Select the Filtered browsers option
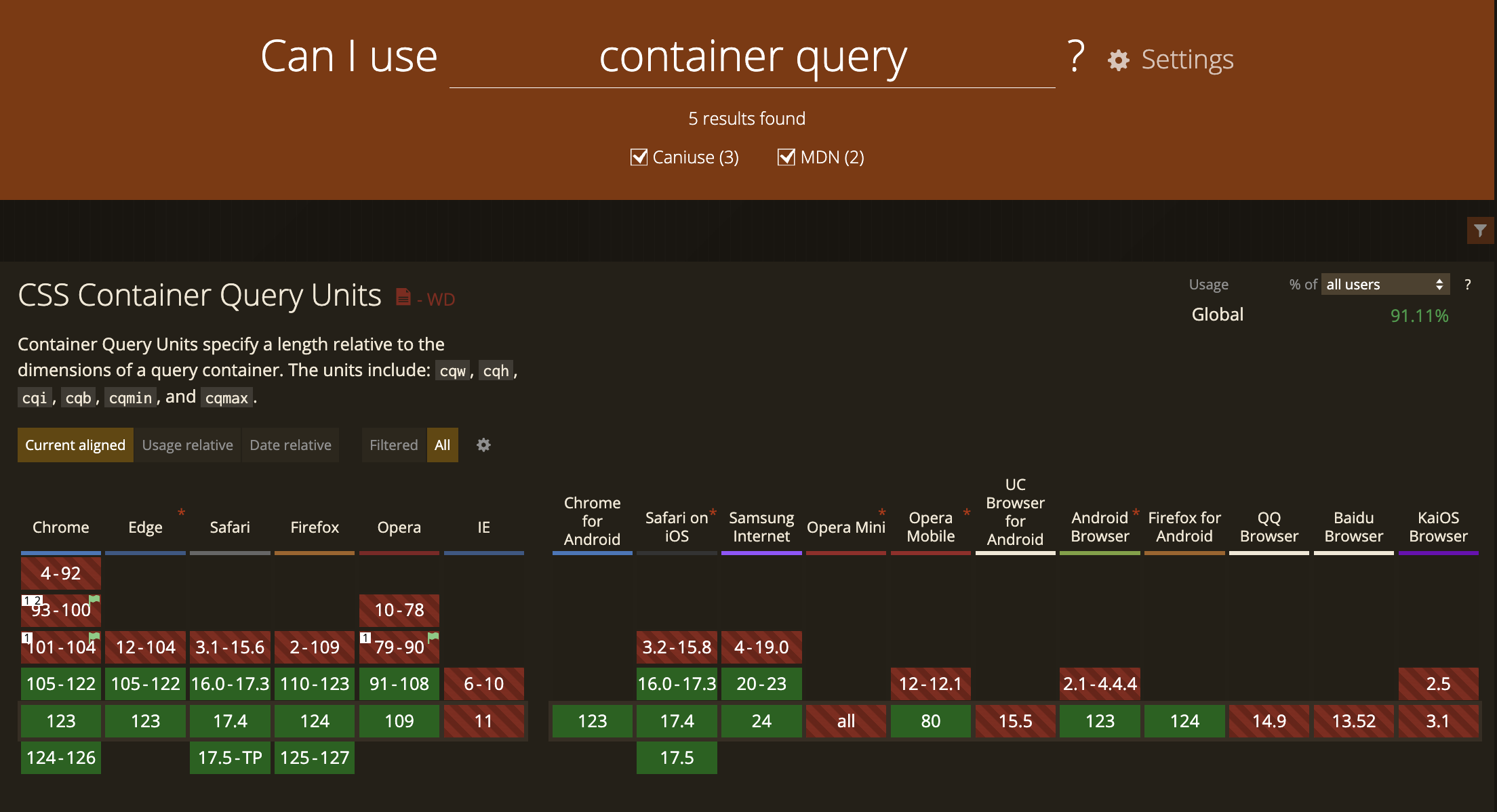 click(393, 445)
